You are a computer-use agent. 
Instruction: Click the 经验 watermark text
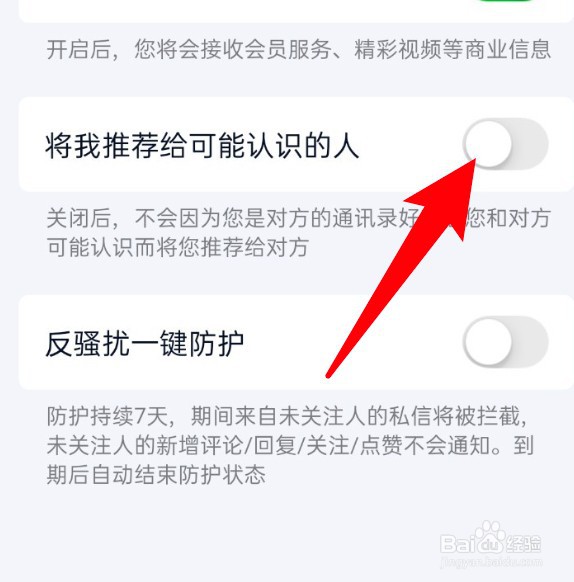523,544
